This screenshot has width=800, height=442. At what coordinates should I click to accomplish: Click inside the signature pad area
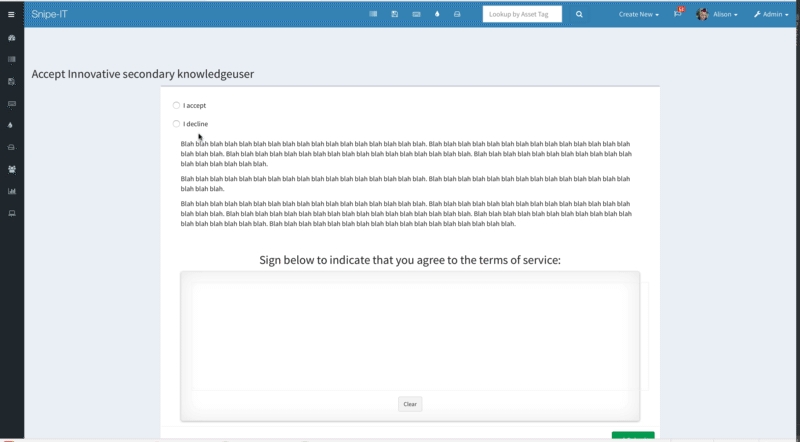click(x=410, y=335)
